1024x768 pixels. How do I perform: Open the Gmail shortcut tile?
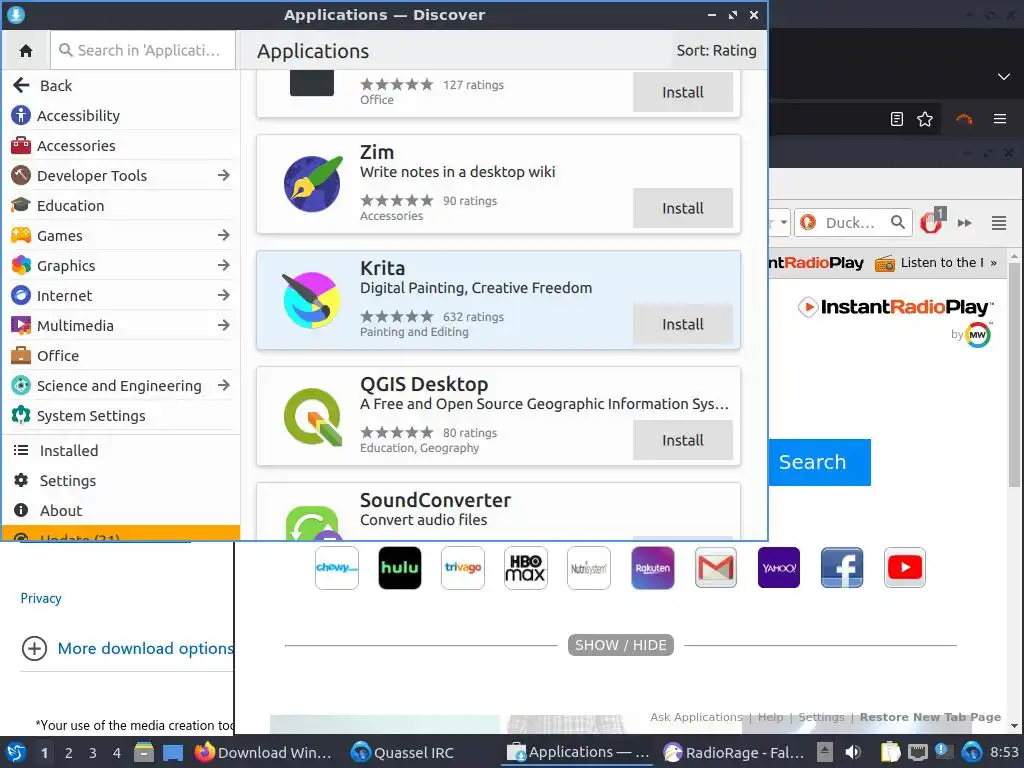(716, 568)
